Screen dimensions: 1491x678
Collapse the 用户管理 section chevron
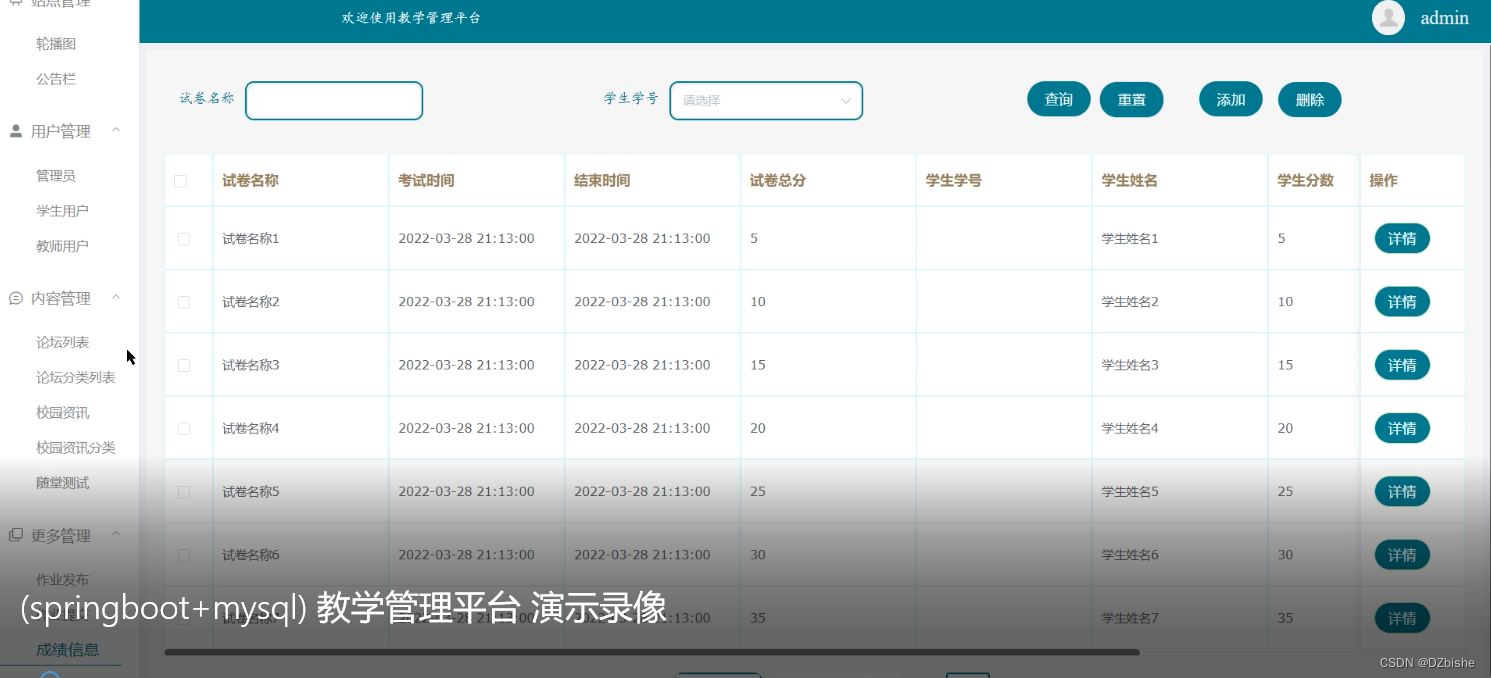pyautogui.click(x=116, y=130)
